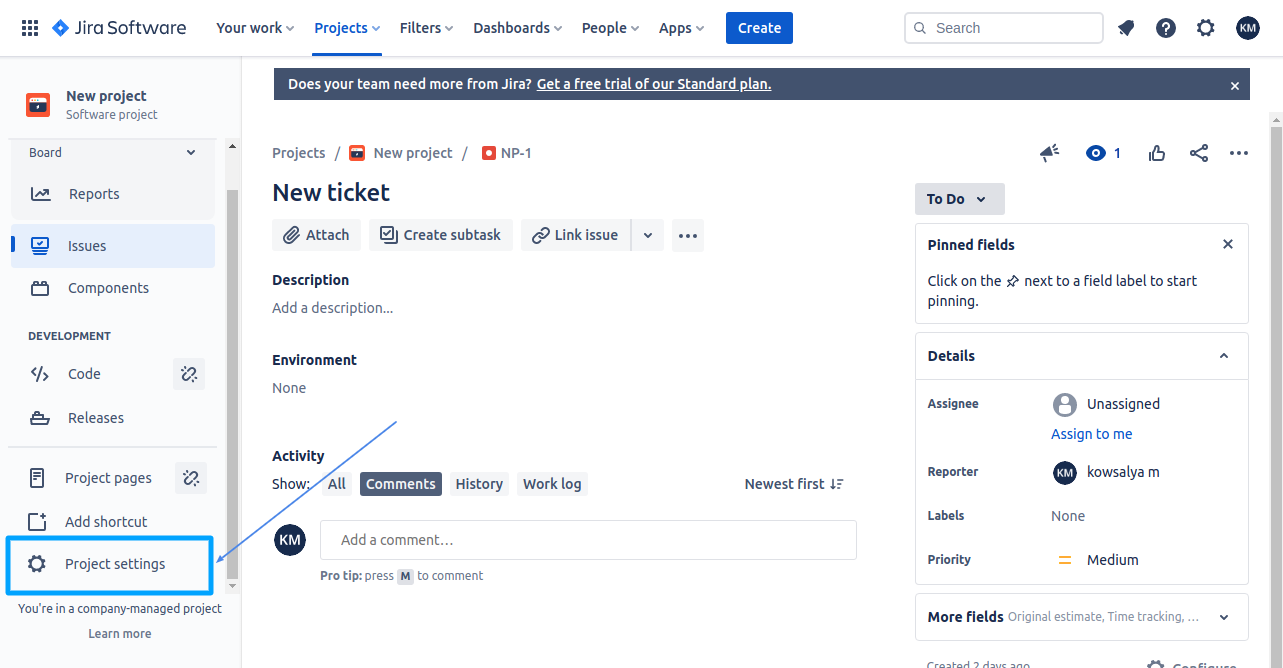The width and height of the screenshot is (1283, 668).
Task: Open the issue actions ellipsis menu
Action: tap(1239, 153)
